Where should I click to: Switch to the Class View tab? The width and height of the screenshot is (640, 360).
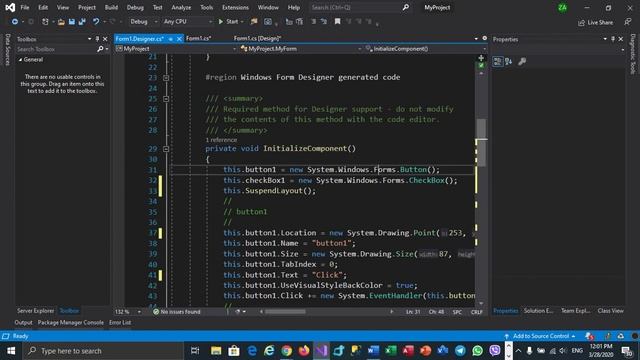tap(610, 311)
